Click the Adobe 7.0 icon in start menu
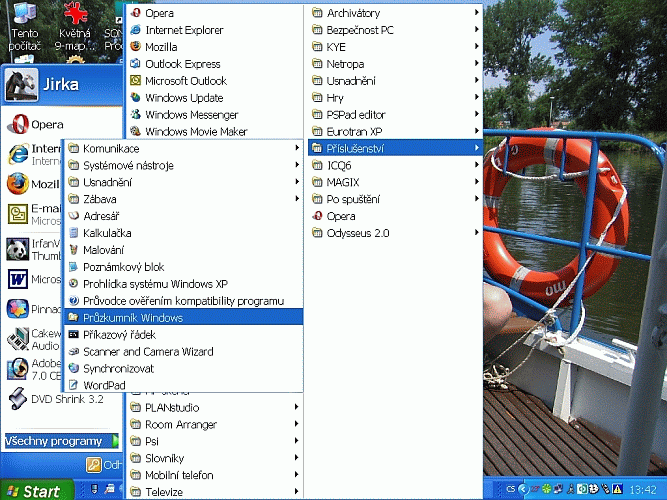This screenshot has width=667, height=500. 18,369
